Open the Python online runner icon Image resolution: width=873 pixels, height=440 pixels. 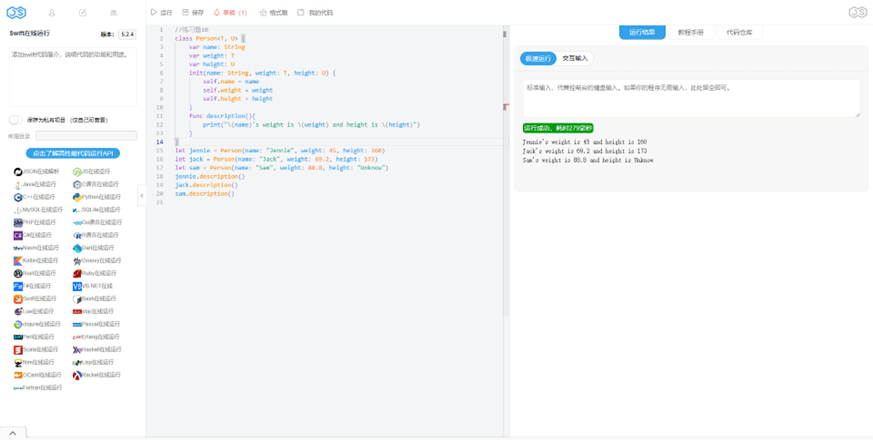coord(77,197)
